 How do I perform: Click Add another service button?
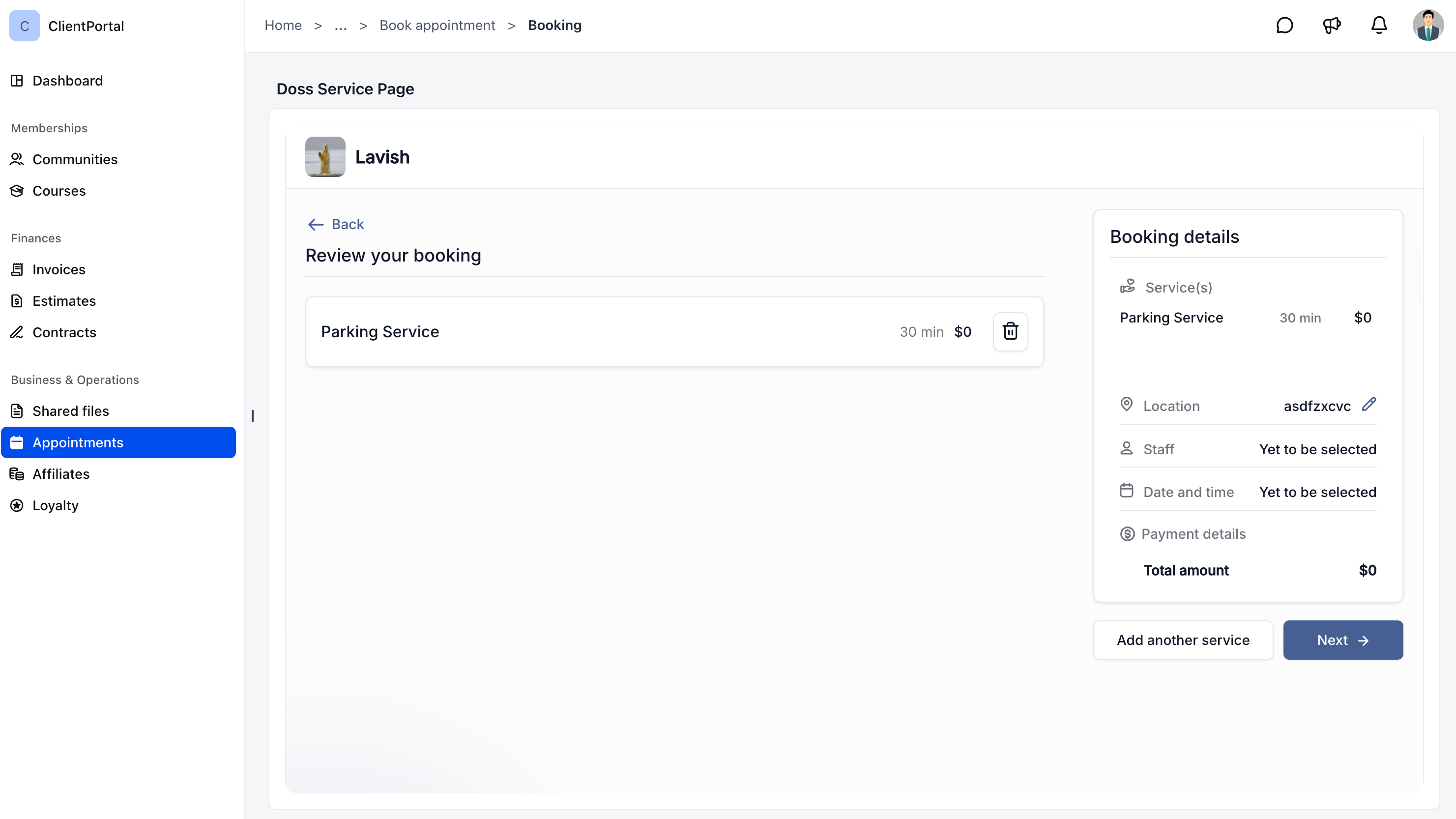[x=1183, y=640]
